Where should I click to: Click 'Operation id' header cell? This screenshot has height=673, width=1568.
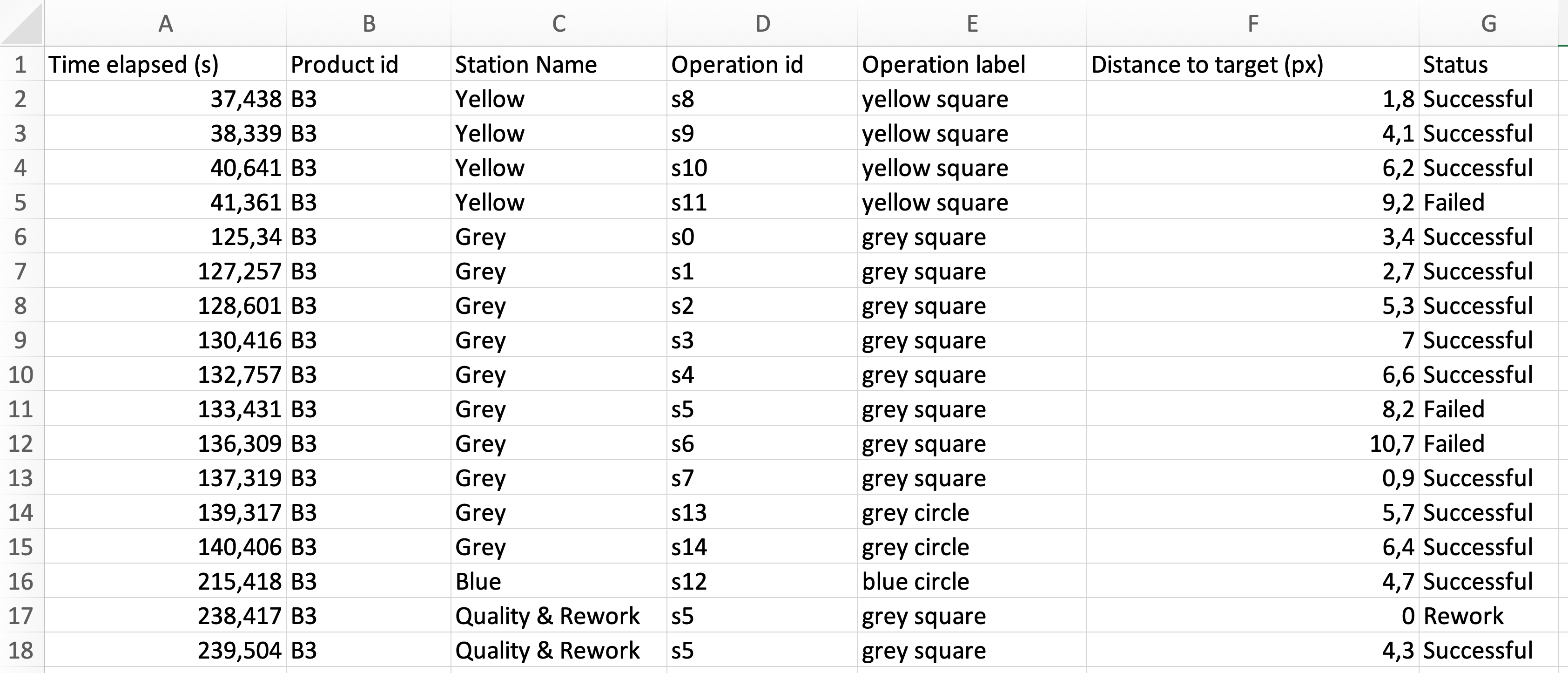point(762,64)
